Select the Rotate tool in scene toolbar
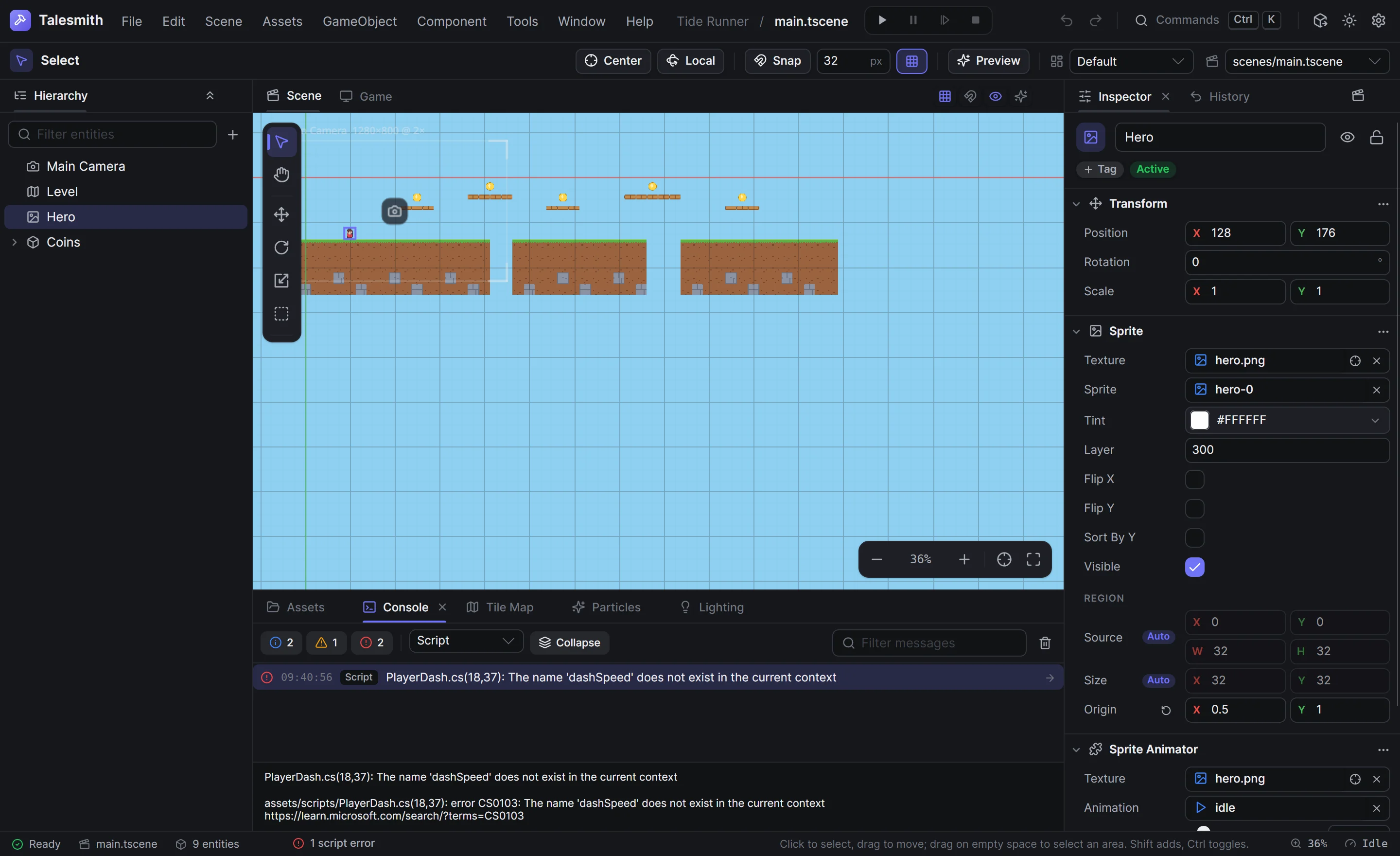This screenshot has width=1400, height=856. pos(281,247)
